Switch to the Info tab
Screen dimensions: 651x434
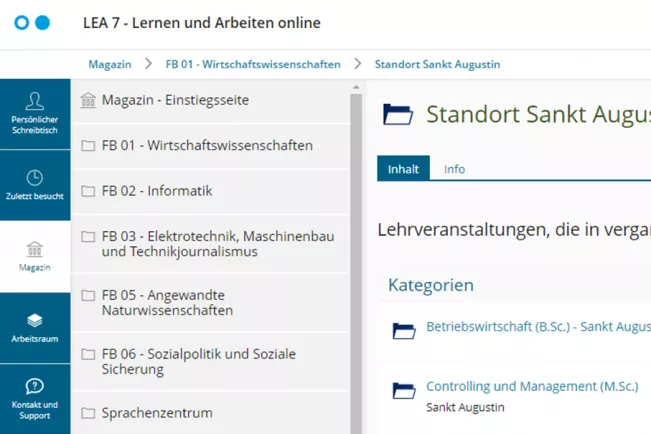click(x=454, y=169)
